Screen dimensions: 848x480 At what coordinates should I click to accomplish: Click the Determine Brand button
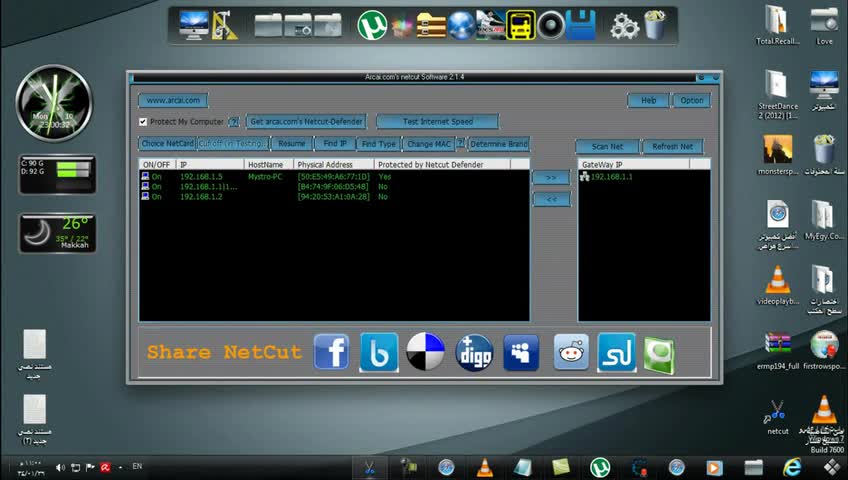(x=499, y=144)
